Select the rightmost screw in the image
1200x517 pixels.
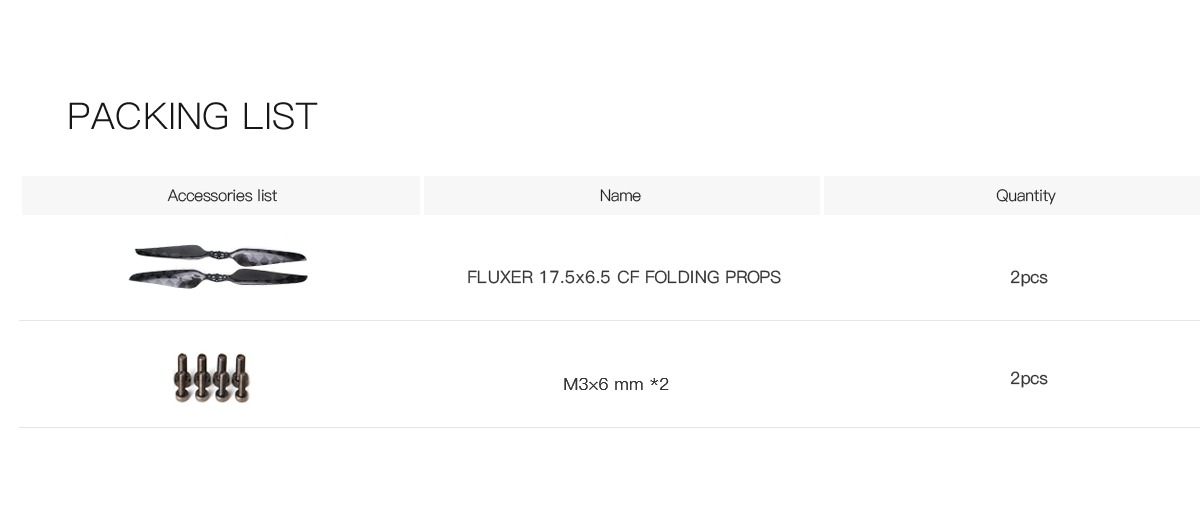tap(241, 377)
